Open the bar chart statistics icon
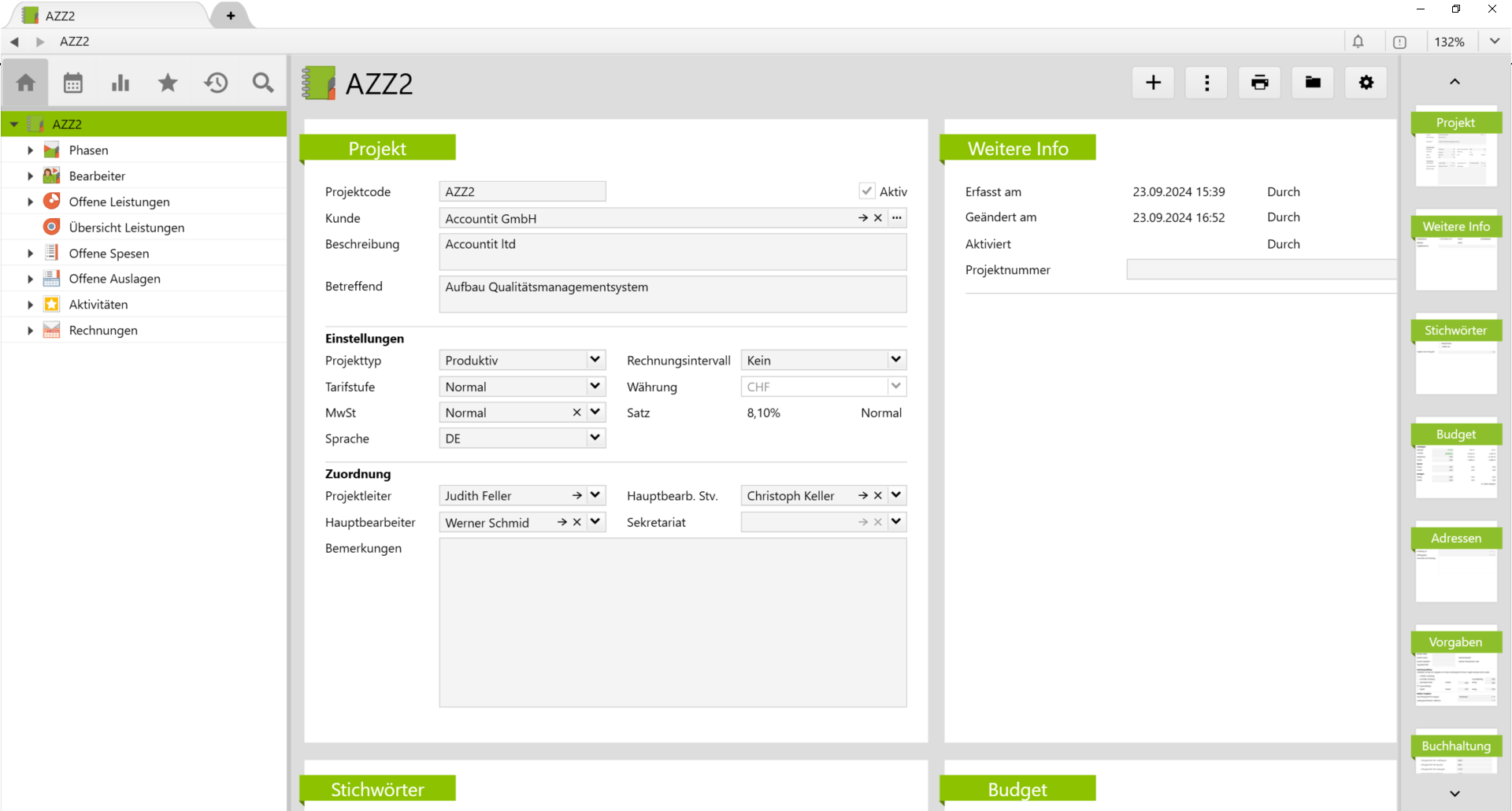This screenshot has width=1512, height=811. click(x=120, y=83)
